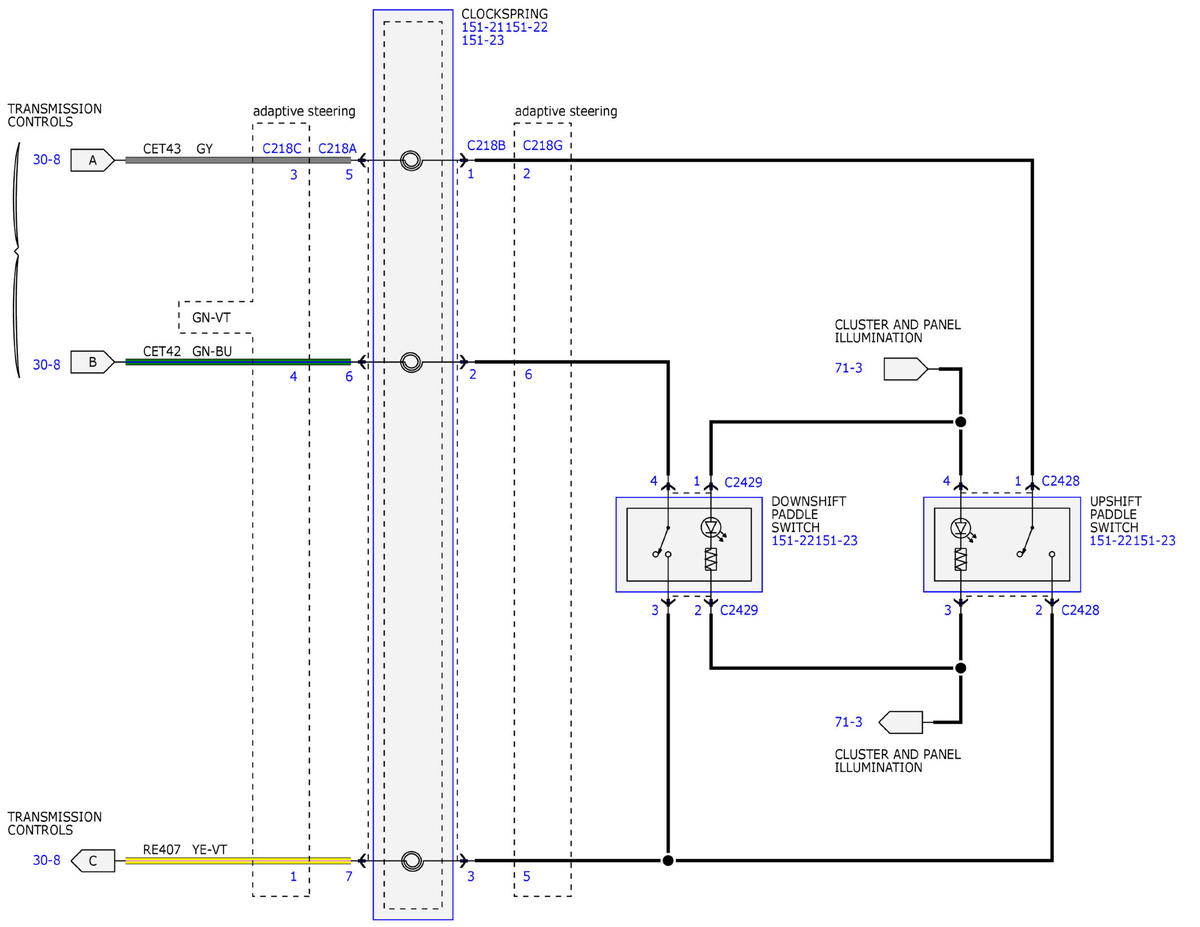Click the resistor symbol in the upshift paddle switch

click(x=961, y=560)
